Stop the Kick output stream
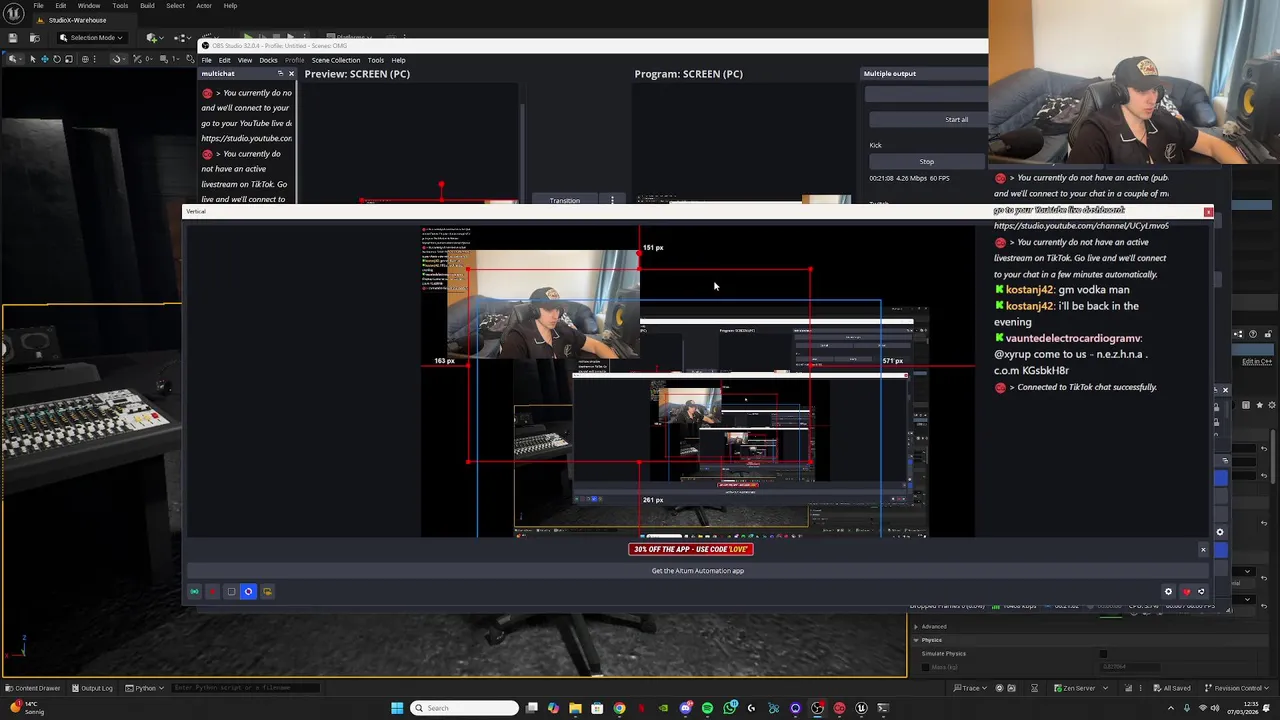The image size is (1280, 720). point(926,162)
